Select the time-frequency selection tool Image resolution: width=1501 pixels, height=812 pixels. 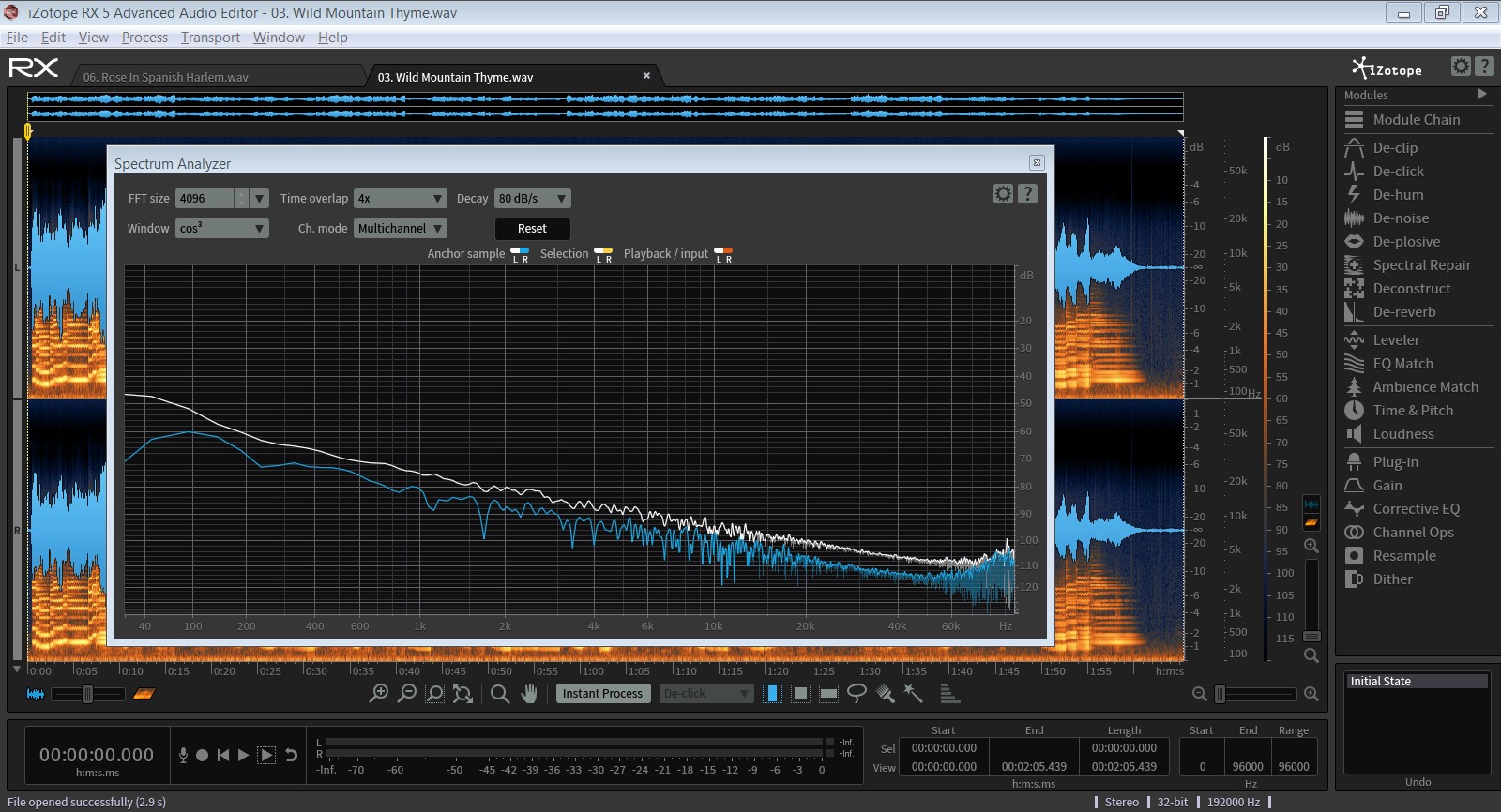click(800, 694)
